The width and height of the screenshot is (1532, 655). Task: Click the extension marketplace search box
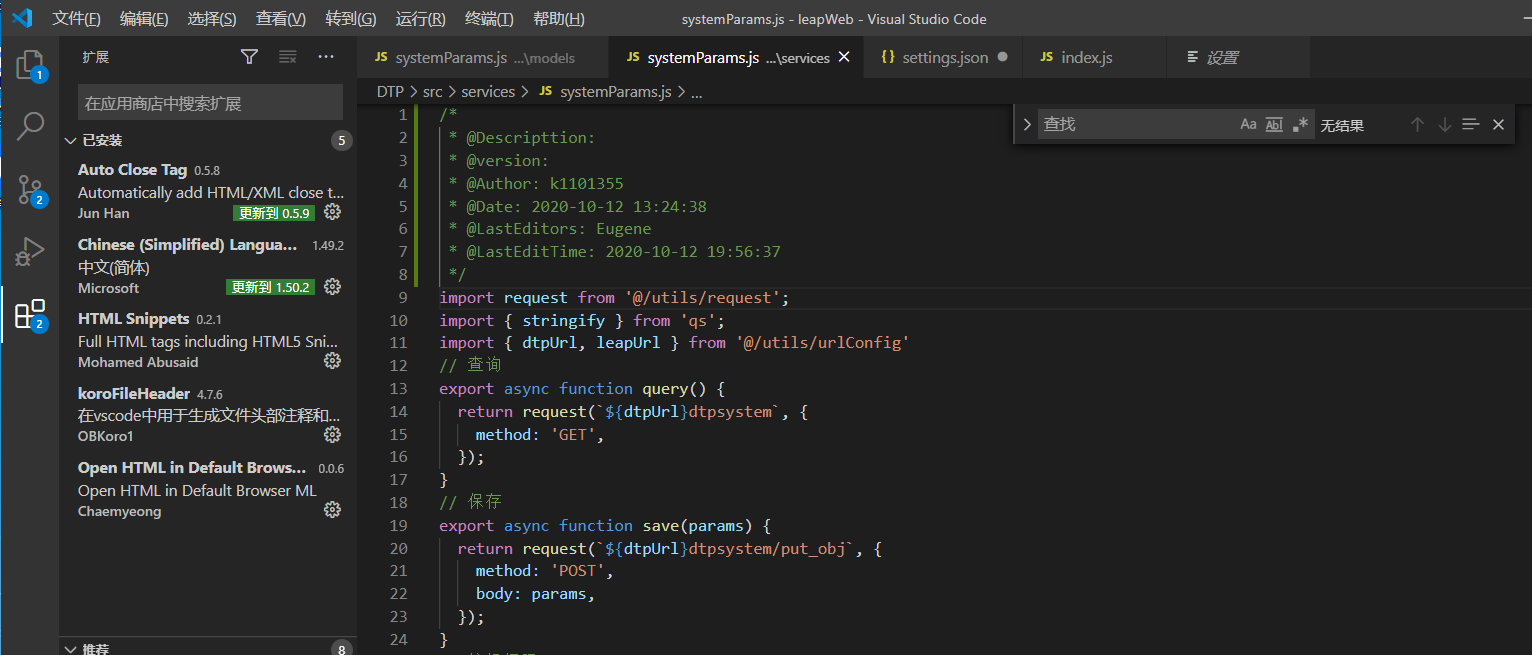click(209, 102)
